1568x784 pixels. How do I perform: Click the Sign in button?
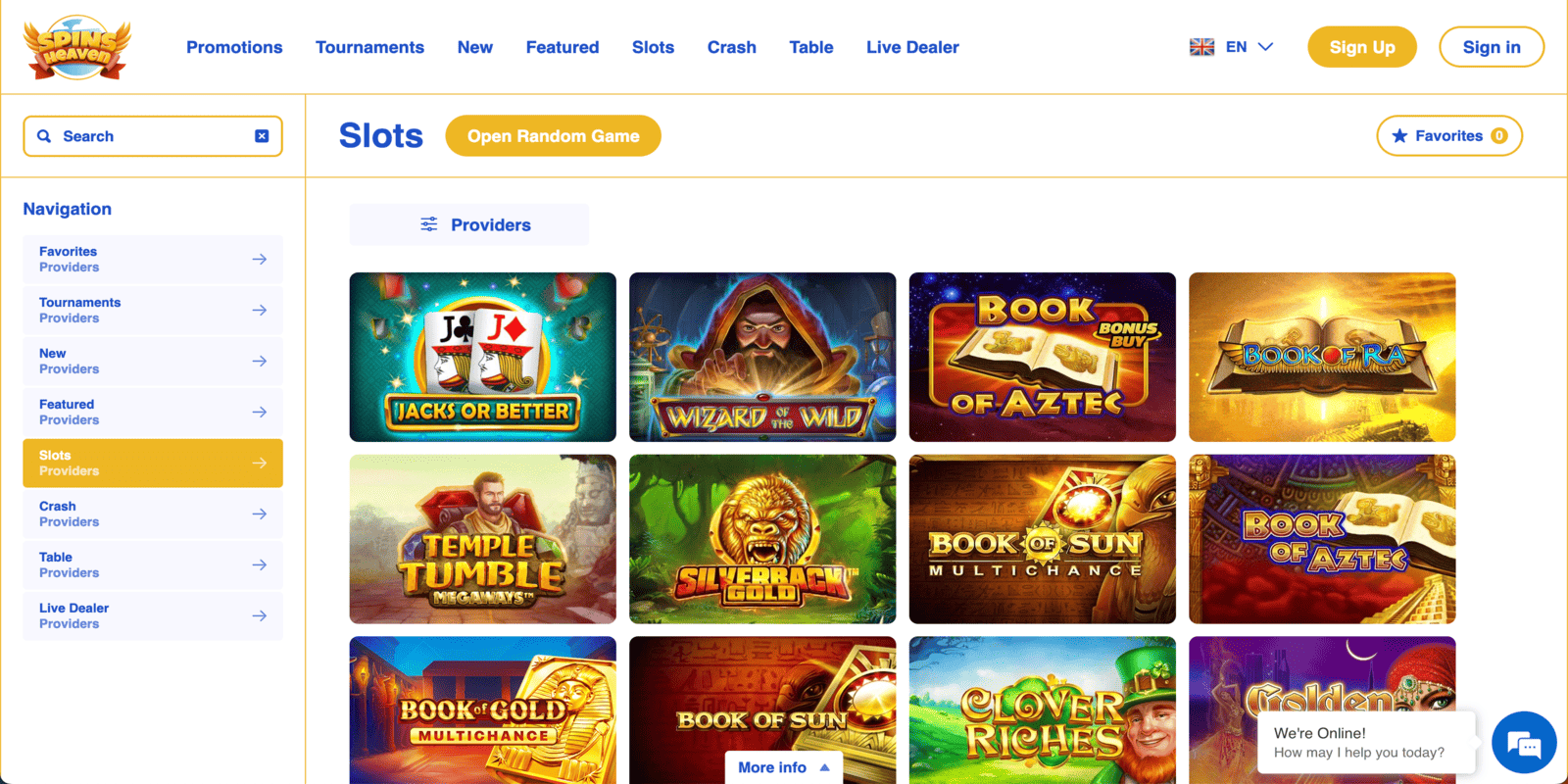(1492, 47)
